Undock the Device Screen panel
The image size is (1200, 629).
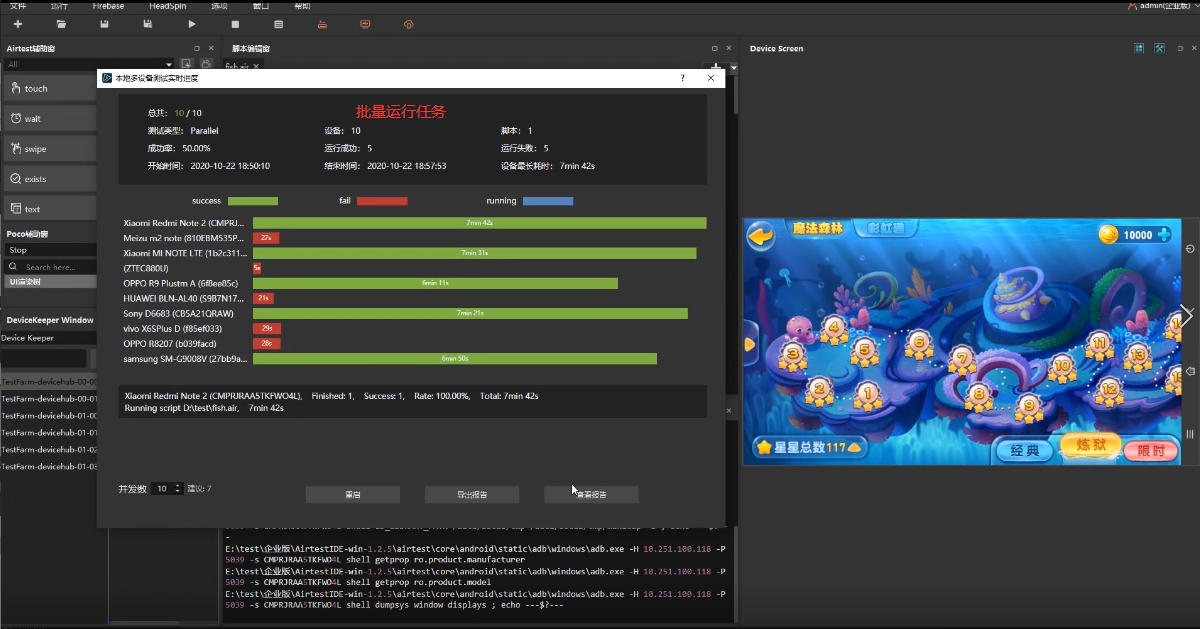1179,48
